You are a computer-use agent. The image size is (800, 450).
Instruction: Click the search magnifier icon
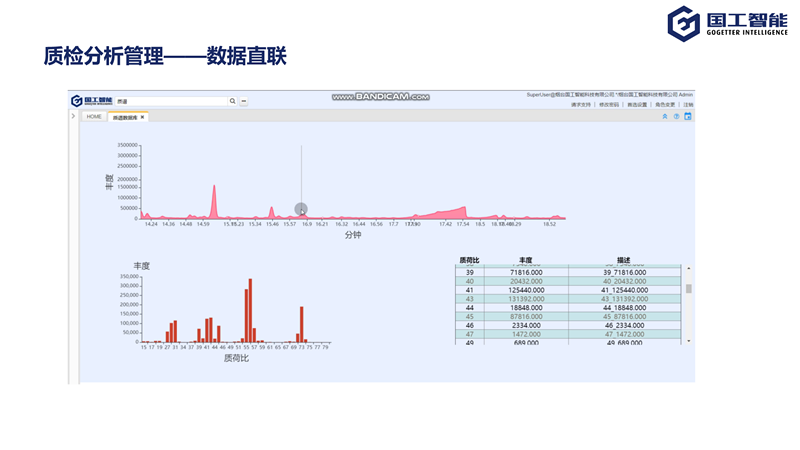(x=232, y=101)
